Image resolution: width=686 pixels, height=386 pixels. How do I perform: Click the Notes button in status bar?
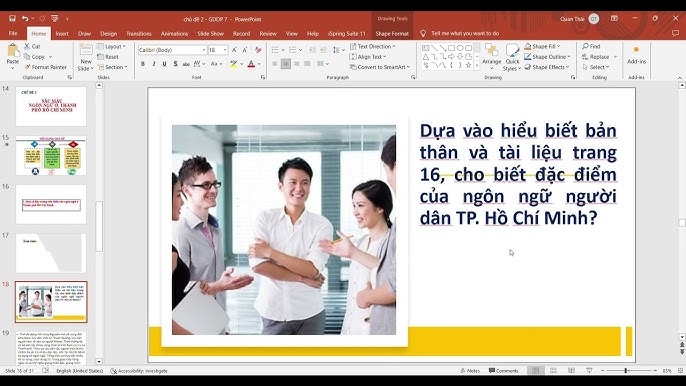pyautogui.click(x=470, y=371)
